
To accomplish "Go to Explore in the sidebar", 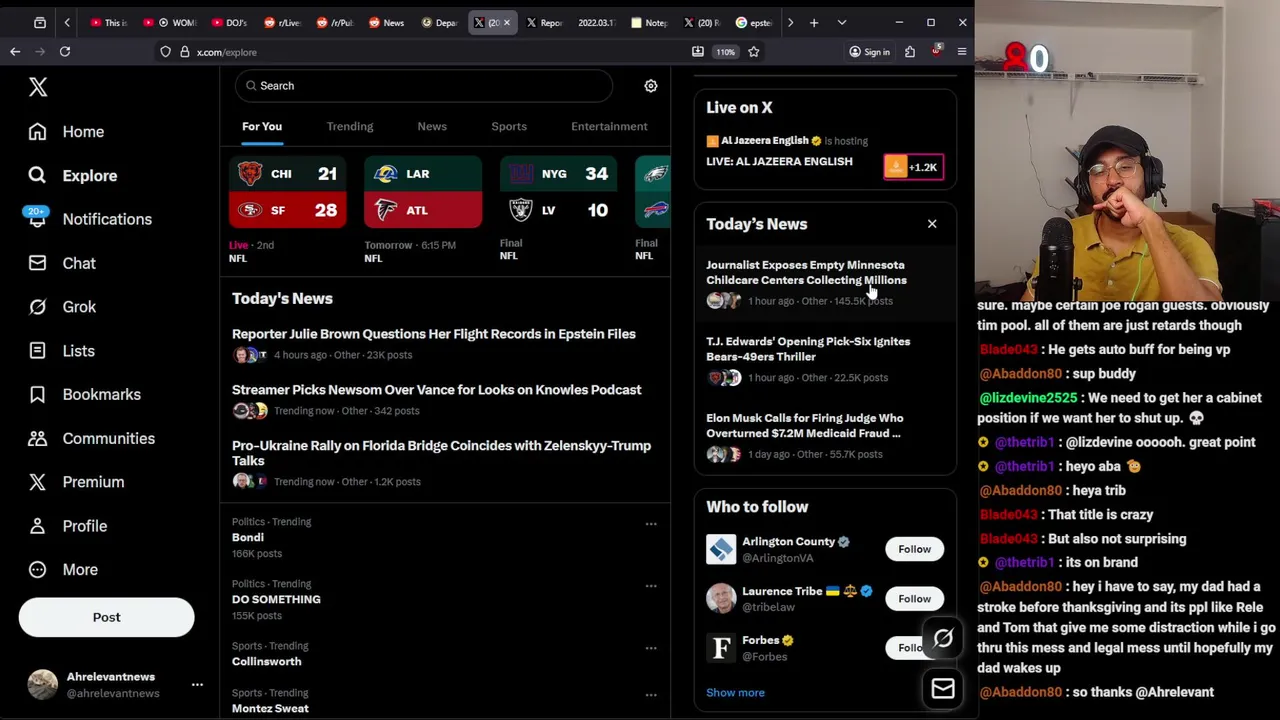I will 72,176.
